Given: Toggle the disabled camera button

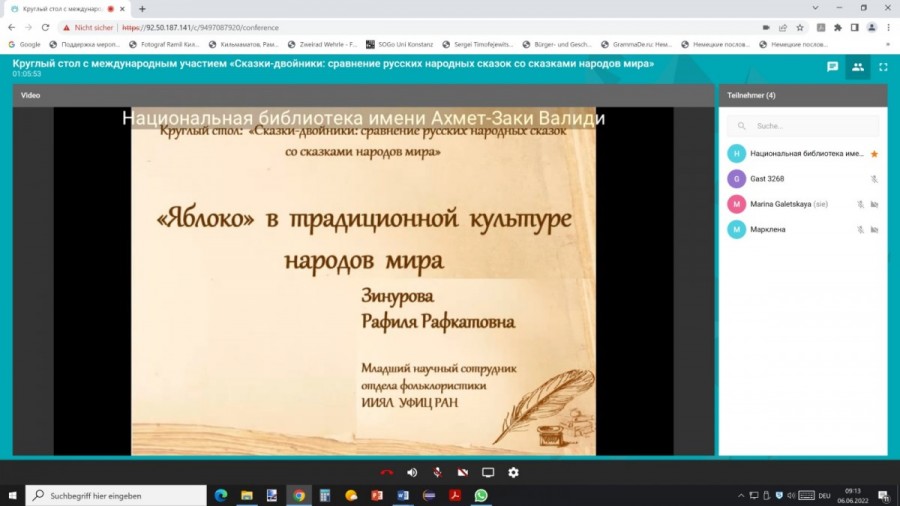Looking at the screenshot, I should point(462,472).
